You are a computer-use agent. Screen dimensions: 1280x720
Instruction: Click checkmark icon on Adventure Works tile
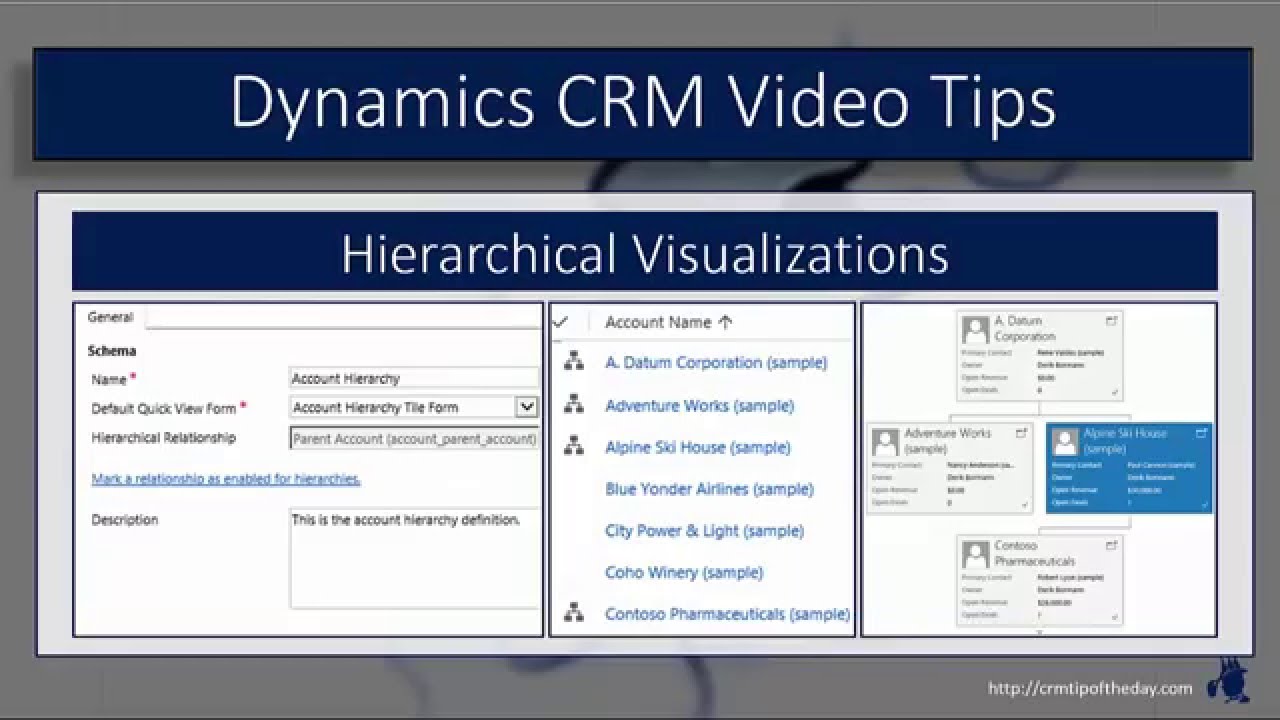(1024, 505)
